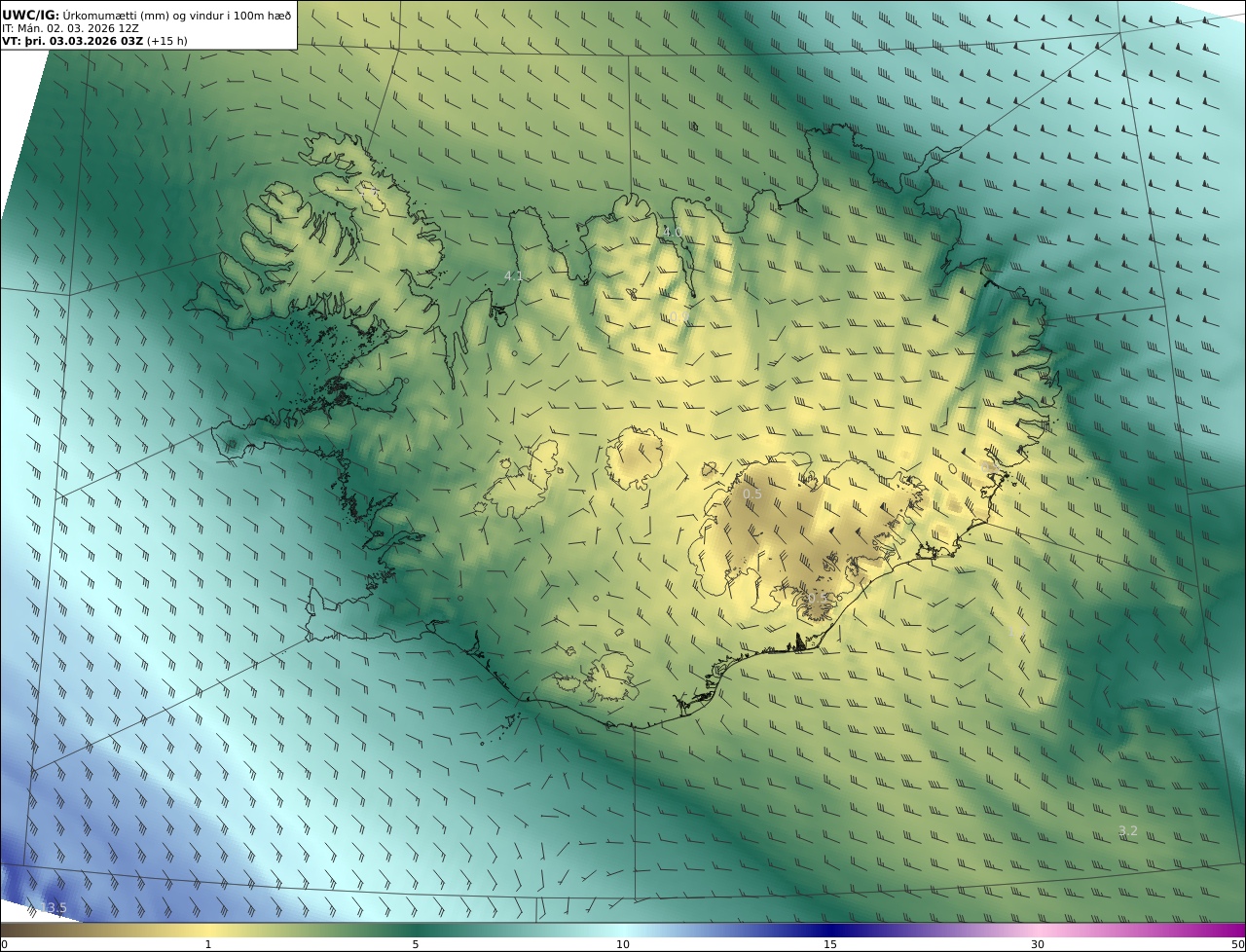Click the 50 tick label of the color scale
Image resolution: width=1246 pixels, height=952 pixels.
1238,944
